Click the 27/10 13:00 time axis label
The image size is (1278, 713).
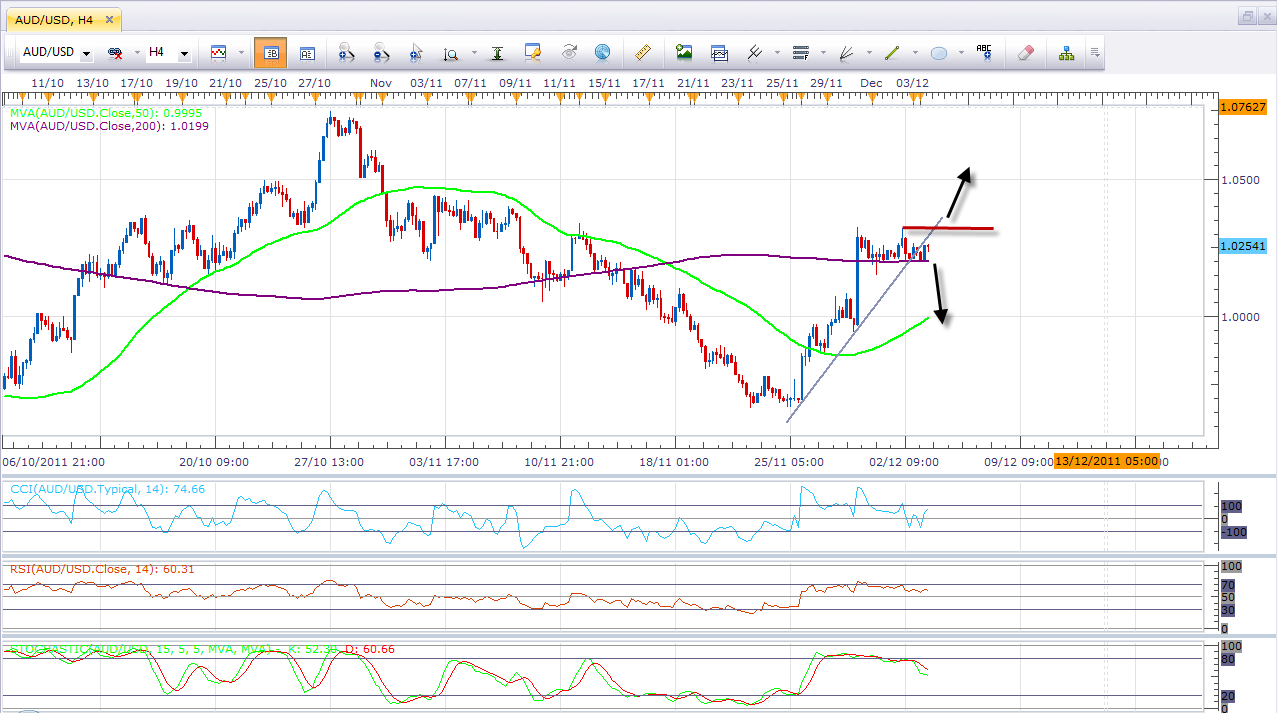(x=330, y=462)
